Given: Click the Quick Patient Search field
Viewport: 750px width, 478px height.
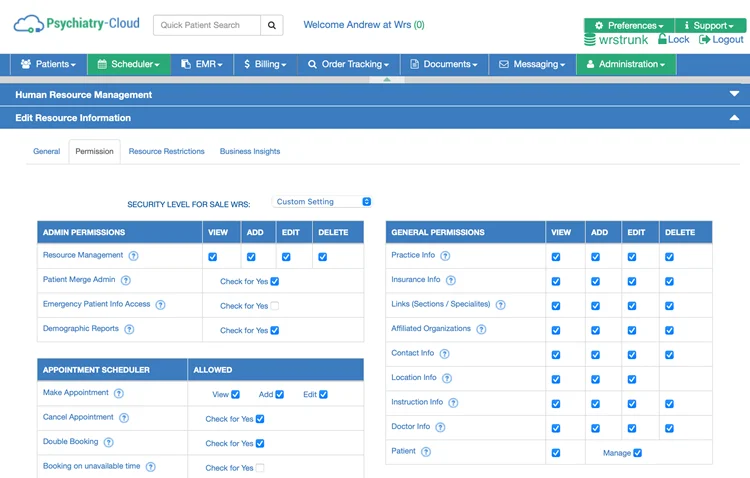Looking at the screenshot, I should [x=207, y=25].
